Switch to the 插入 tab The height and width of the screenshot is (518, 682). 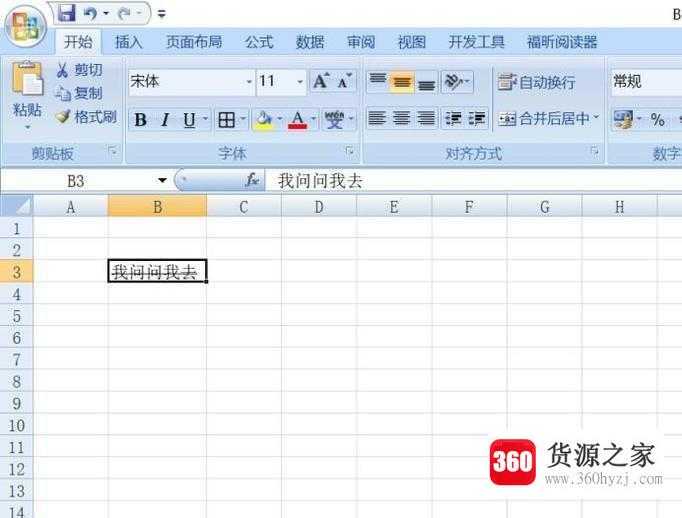(128, 42)
